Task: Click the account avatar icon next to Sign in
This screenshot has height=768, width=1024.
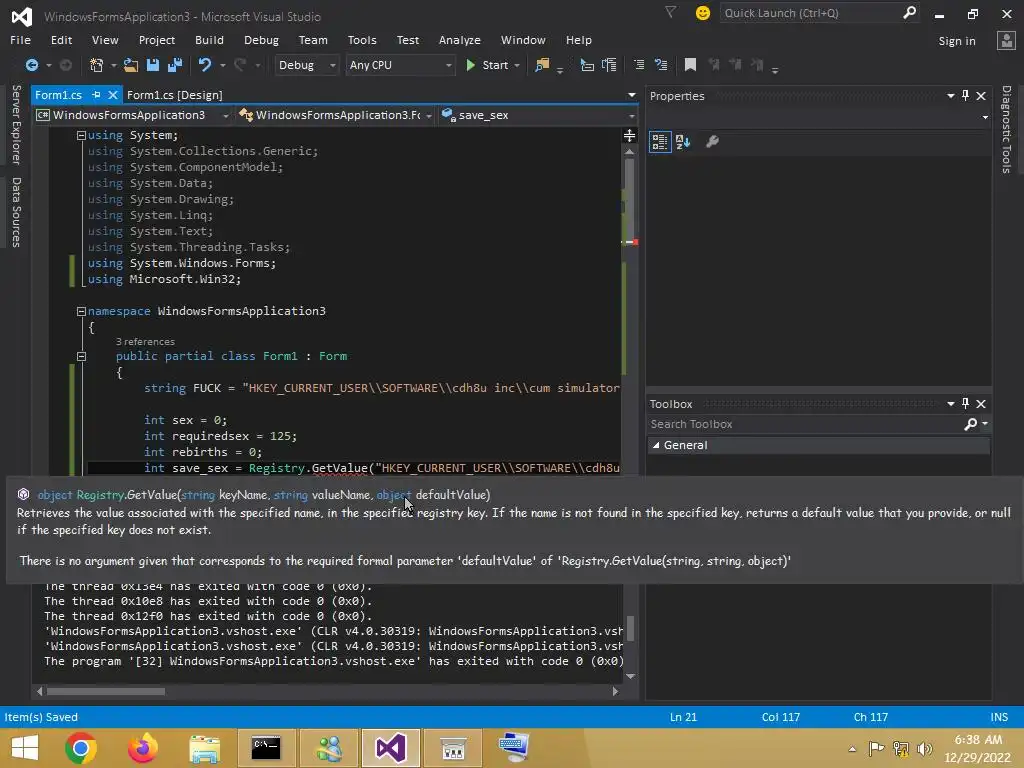Action: [1006, 40]
